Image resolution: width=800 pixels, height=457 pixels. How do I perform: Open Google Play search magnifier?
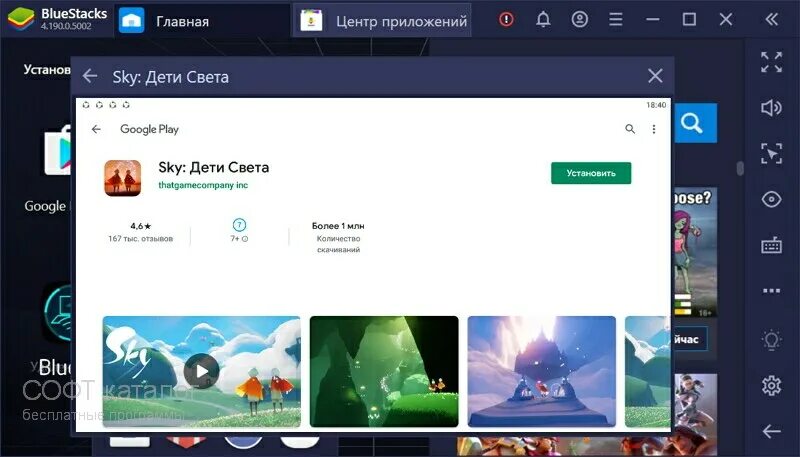coord(630,129)
